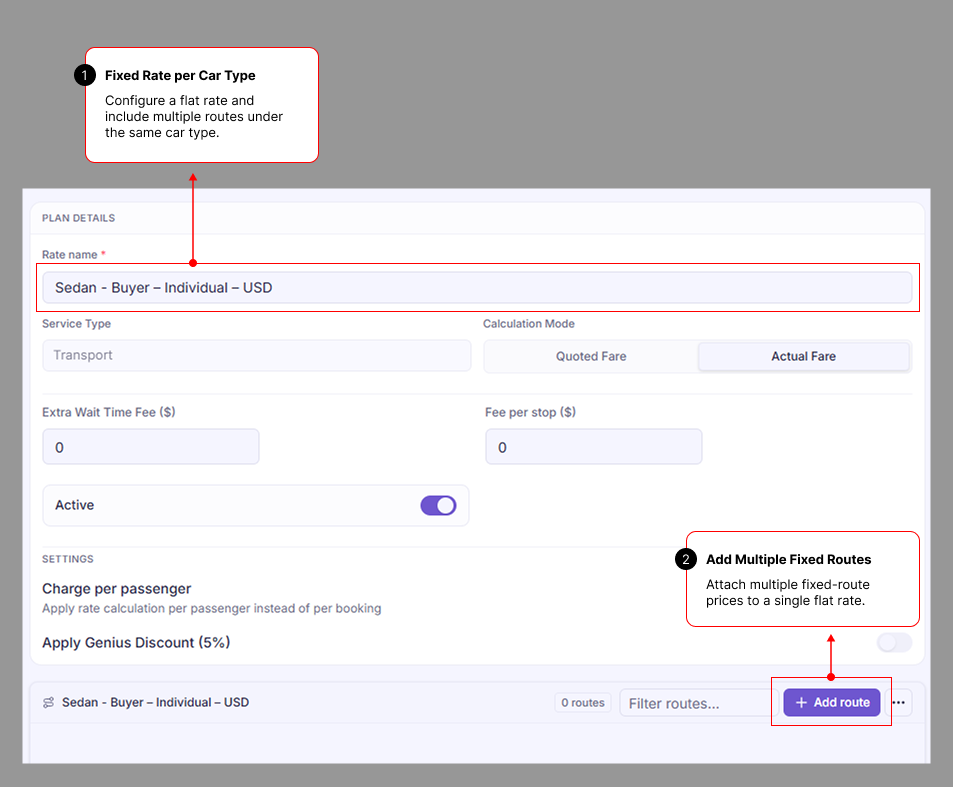
Task: Select the Quoted Fare calculation mode
Action: click(x=591, y=356)
